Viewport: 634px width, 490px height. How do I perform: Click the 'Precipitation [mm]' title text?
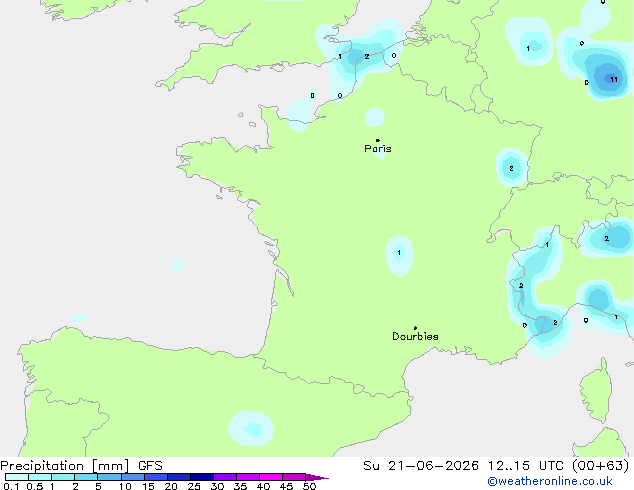click(65, 466)
